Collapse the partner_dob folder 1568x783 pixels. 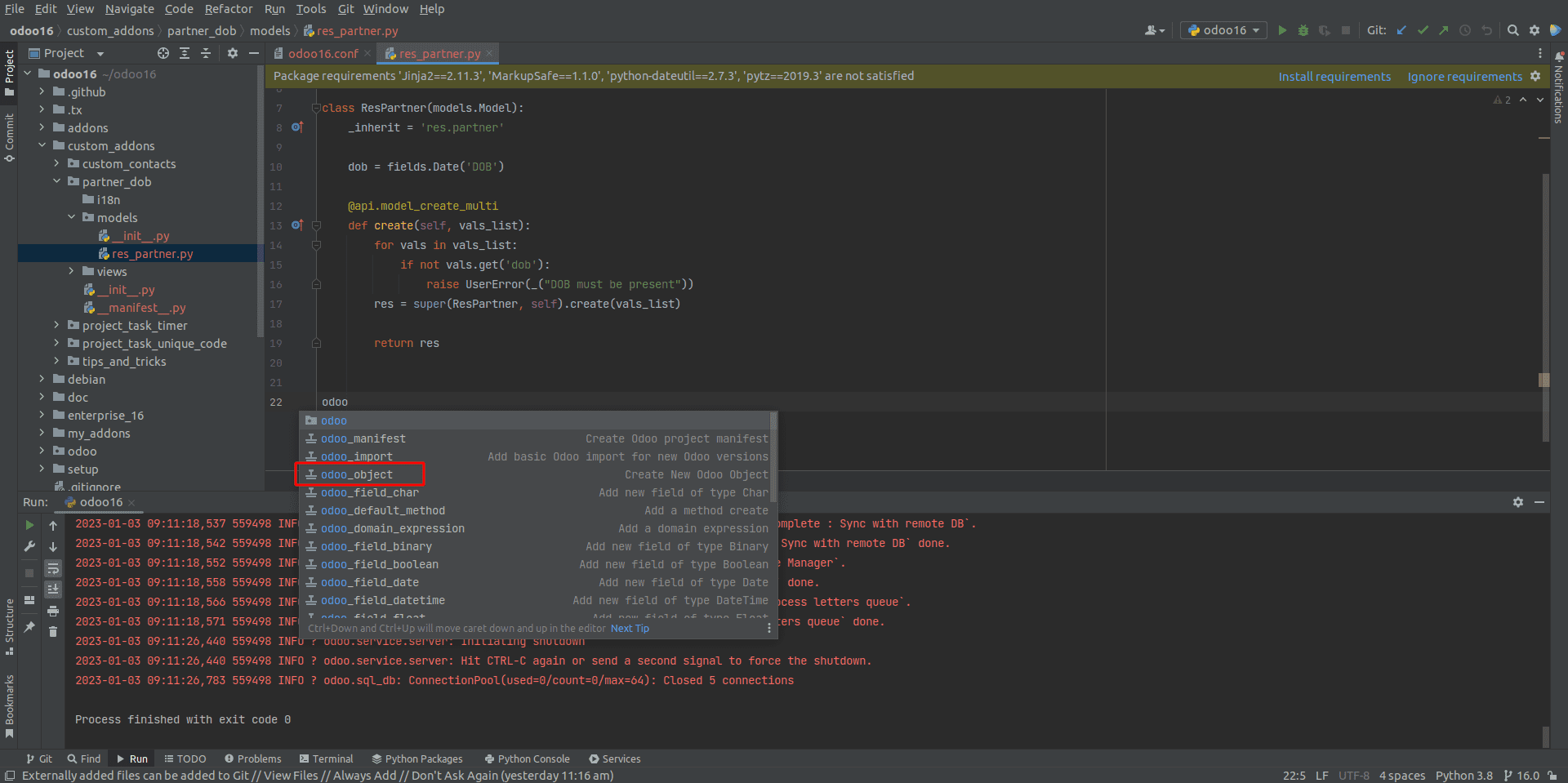56,181
